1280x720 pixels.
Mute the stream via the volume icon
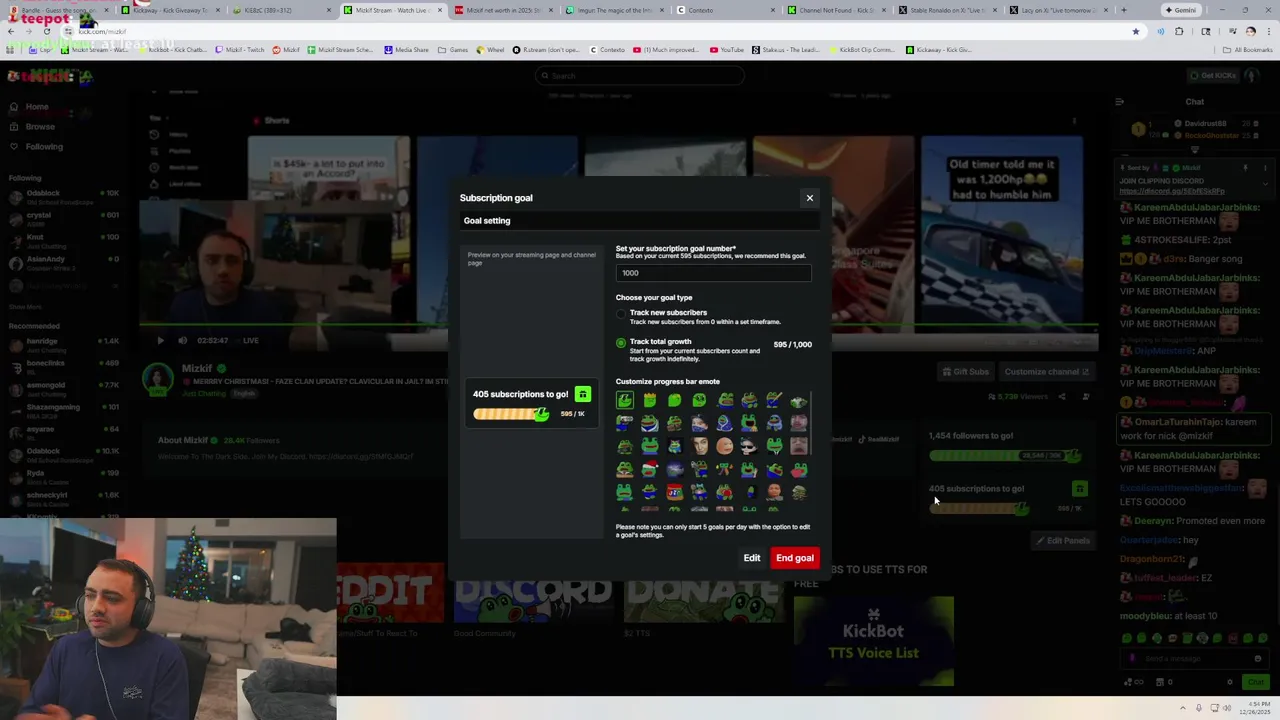click(182, 340)
